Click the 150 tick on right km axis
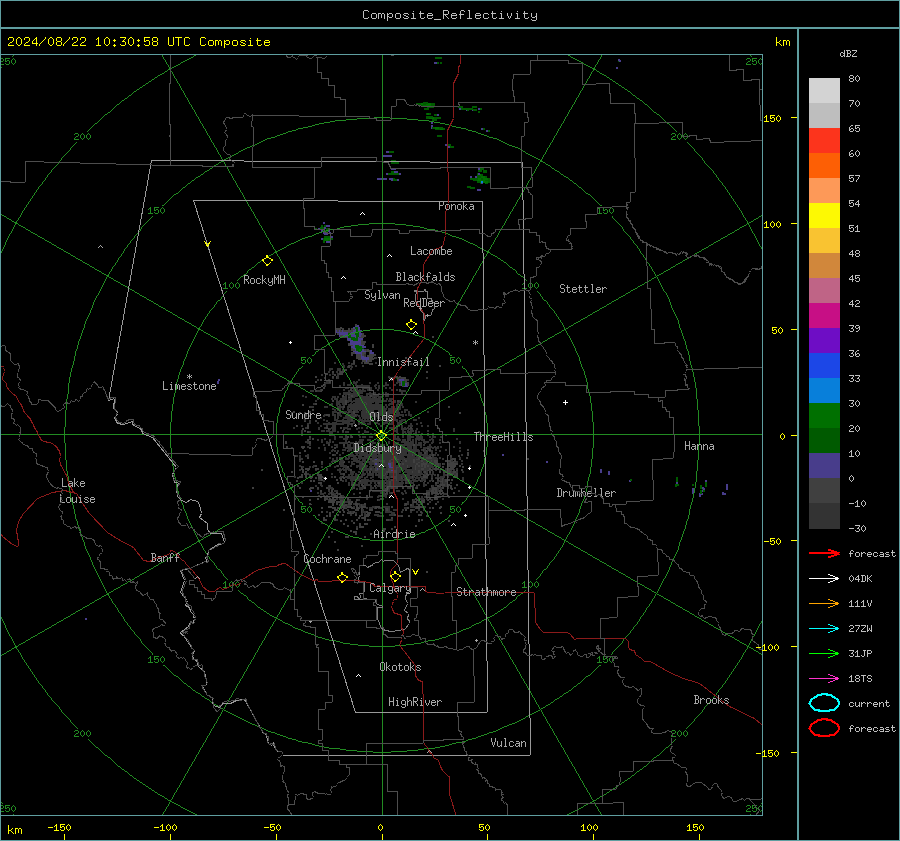 click(x=773, y=118)
